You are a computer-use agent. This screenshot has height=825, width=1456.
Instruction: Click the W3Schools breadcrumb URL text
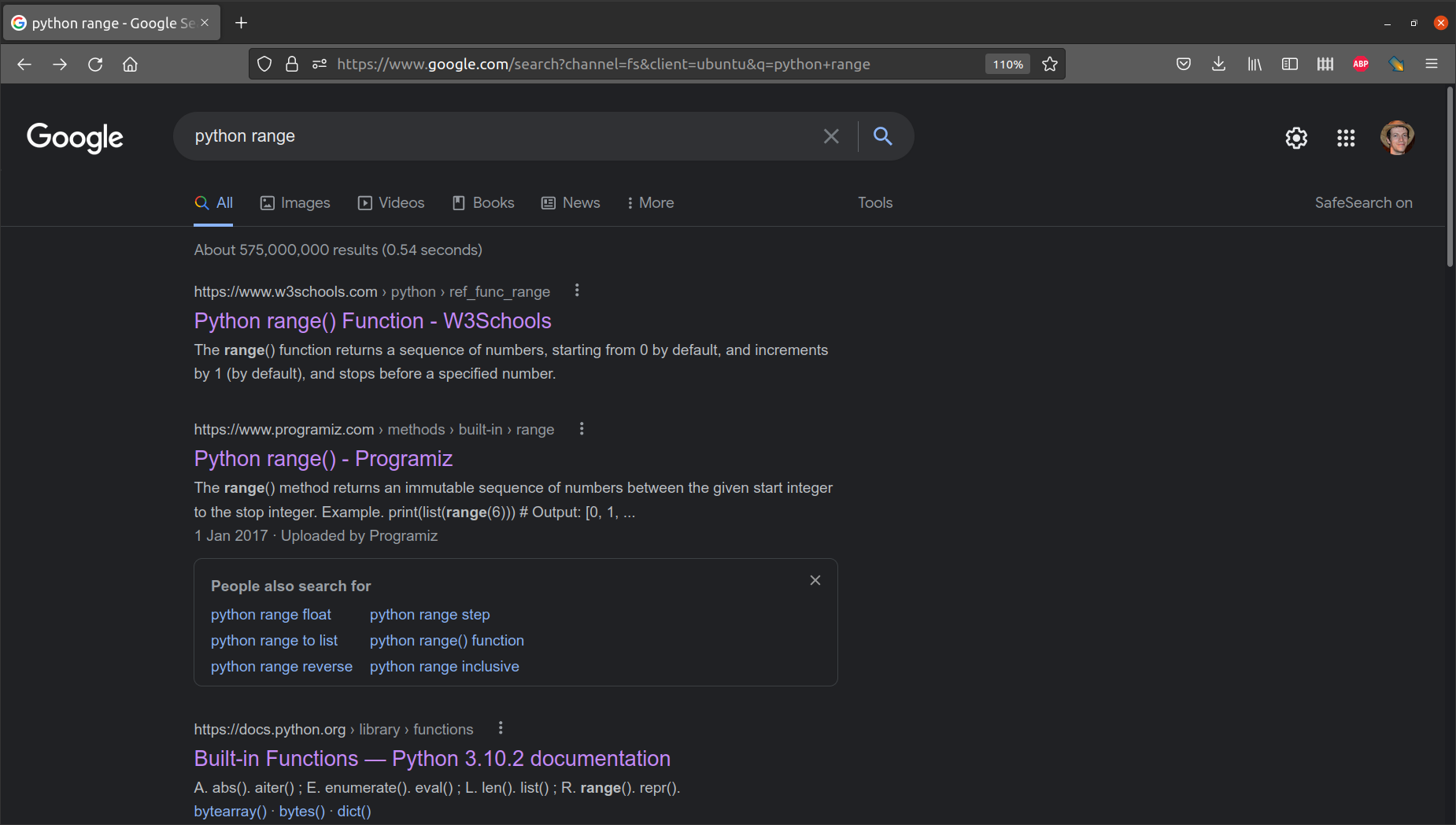pos(372,292)
